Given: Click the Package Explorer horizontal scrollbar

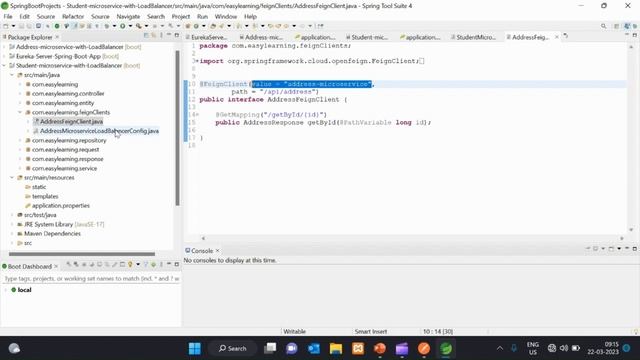Looking at the screenshot, I should pos(82,254).
